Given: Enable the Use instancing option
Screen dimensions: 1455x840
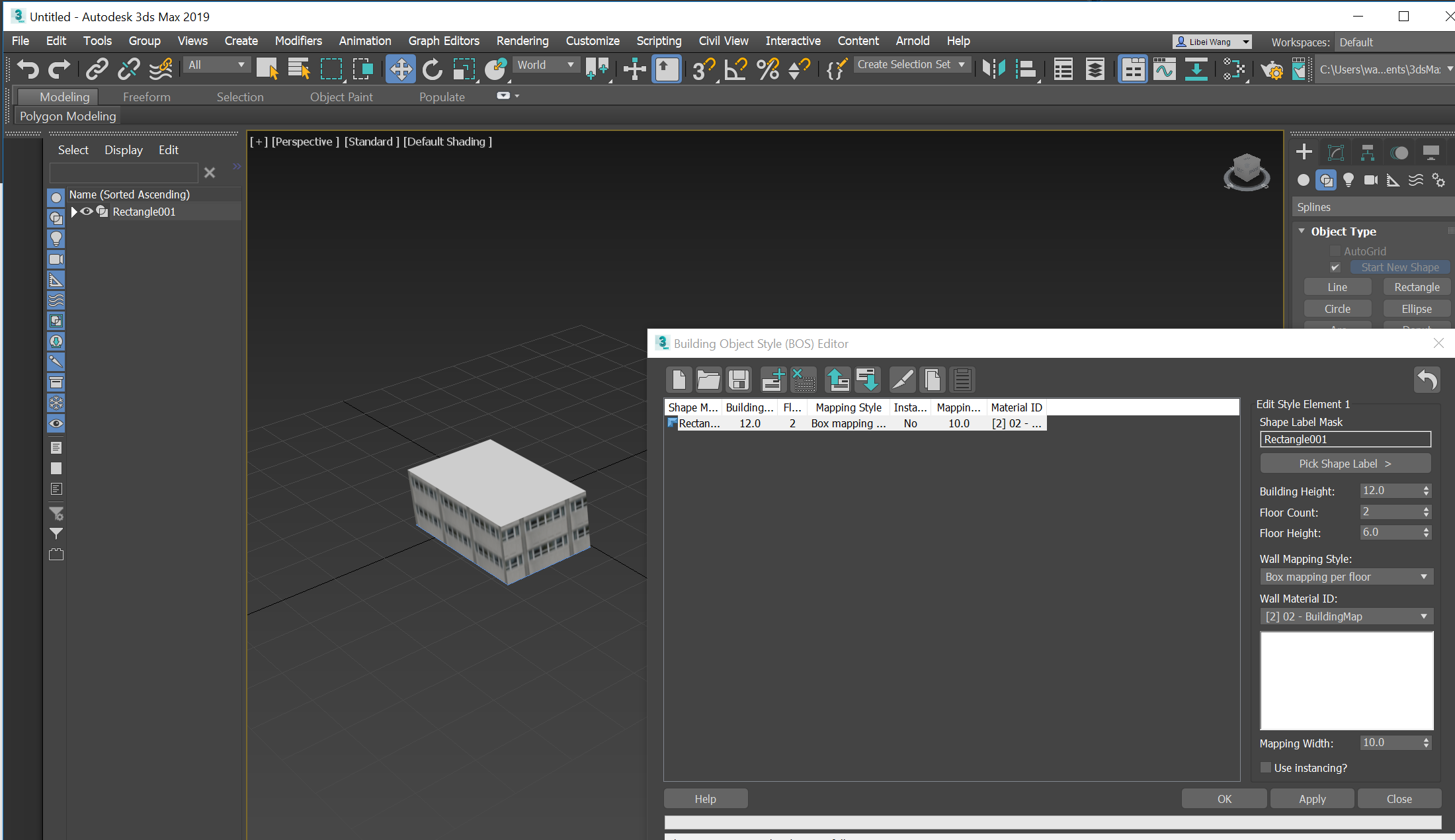Looking at the screenshot, I should point(1265,767).
